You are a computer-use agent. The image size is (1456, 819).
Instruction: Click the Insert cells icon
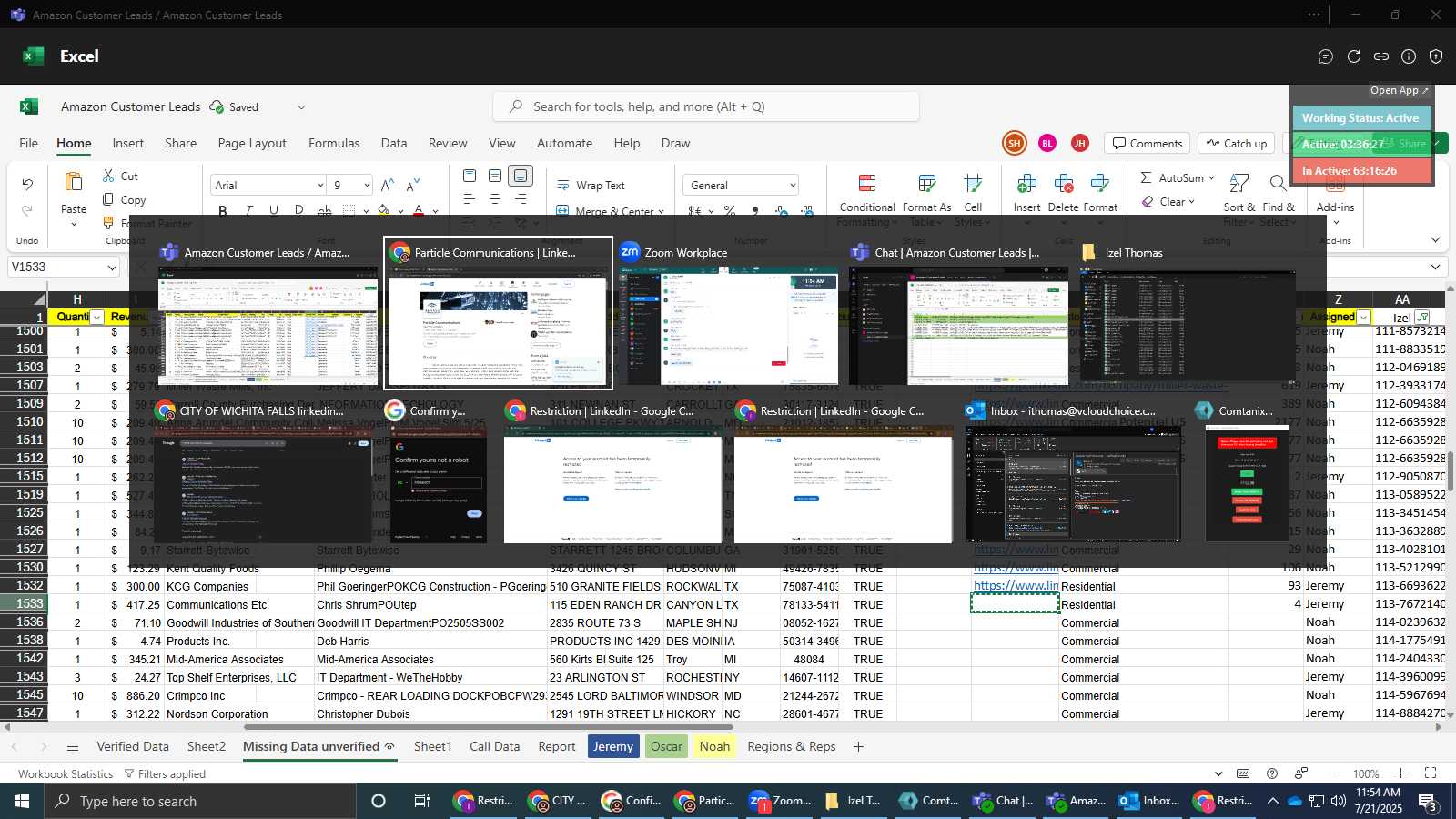click(x=1026, y=184)
